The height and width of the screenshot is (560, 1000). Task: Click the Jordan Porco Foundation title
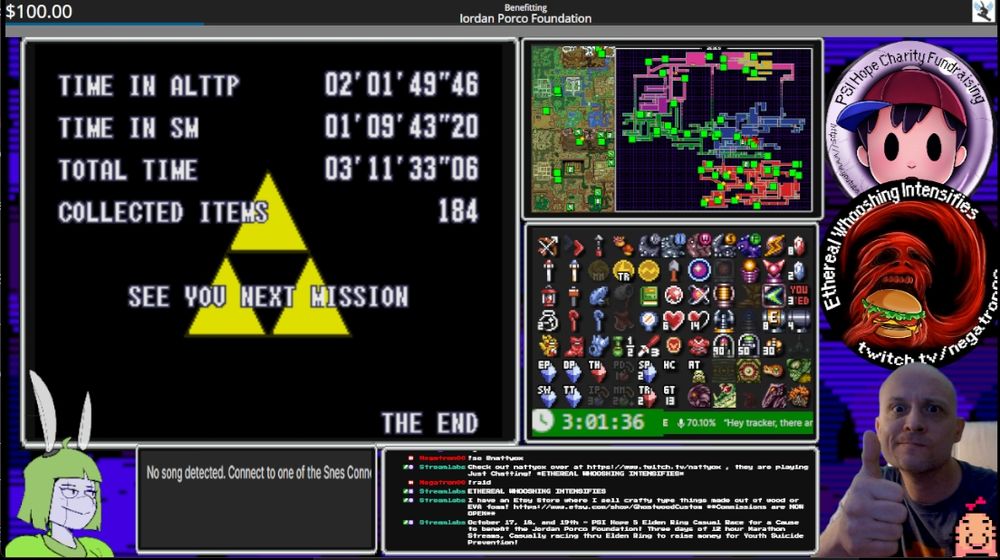tap(526, 18)
